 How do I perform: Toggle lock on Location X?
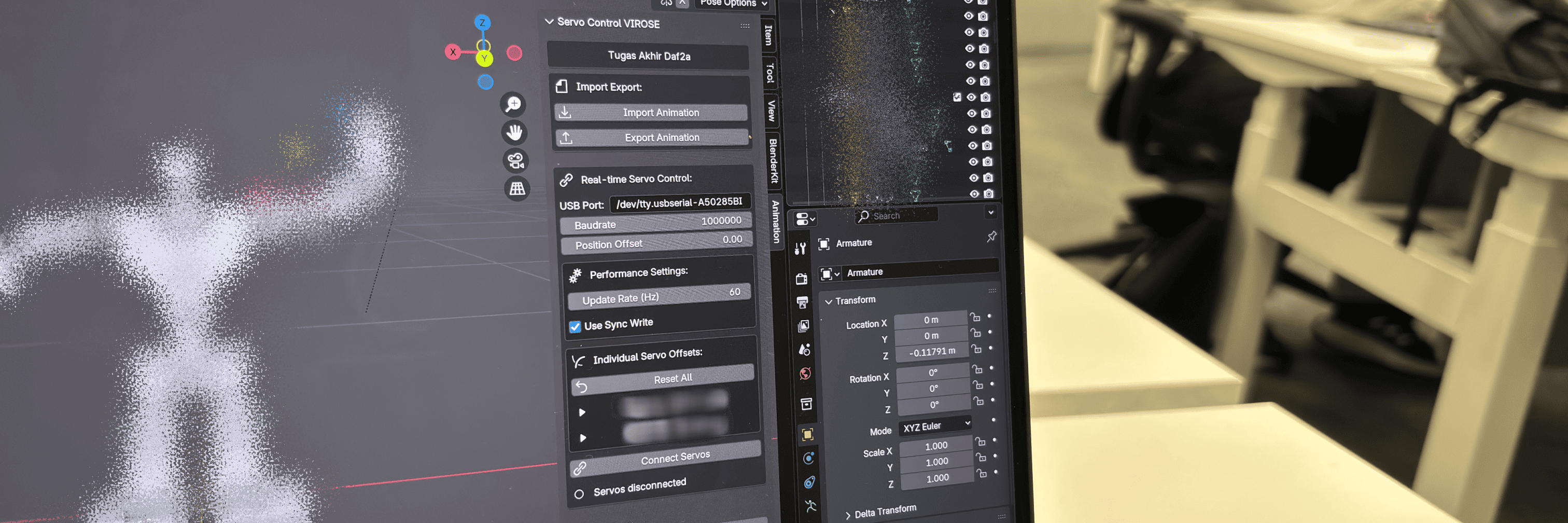pyautogui.click(x=975, y=317)
